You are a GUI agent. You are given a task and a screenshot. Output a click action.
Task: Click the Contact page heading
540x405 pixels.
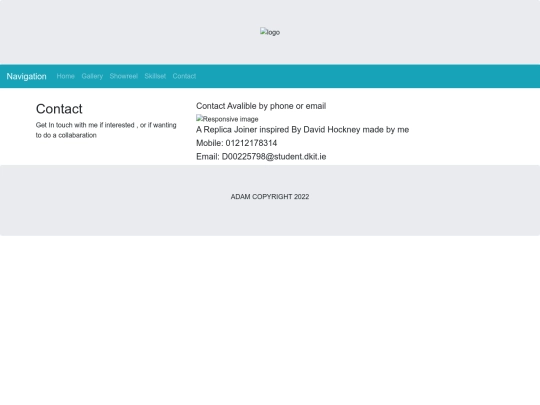59,109
